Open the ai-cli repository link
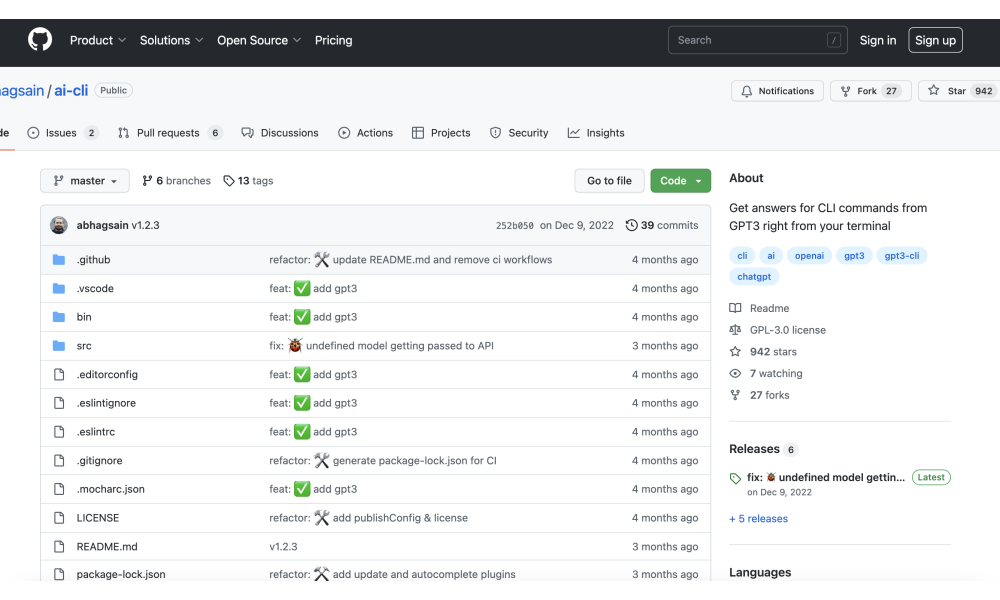1000x600 pixels. (71, 91)
